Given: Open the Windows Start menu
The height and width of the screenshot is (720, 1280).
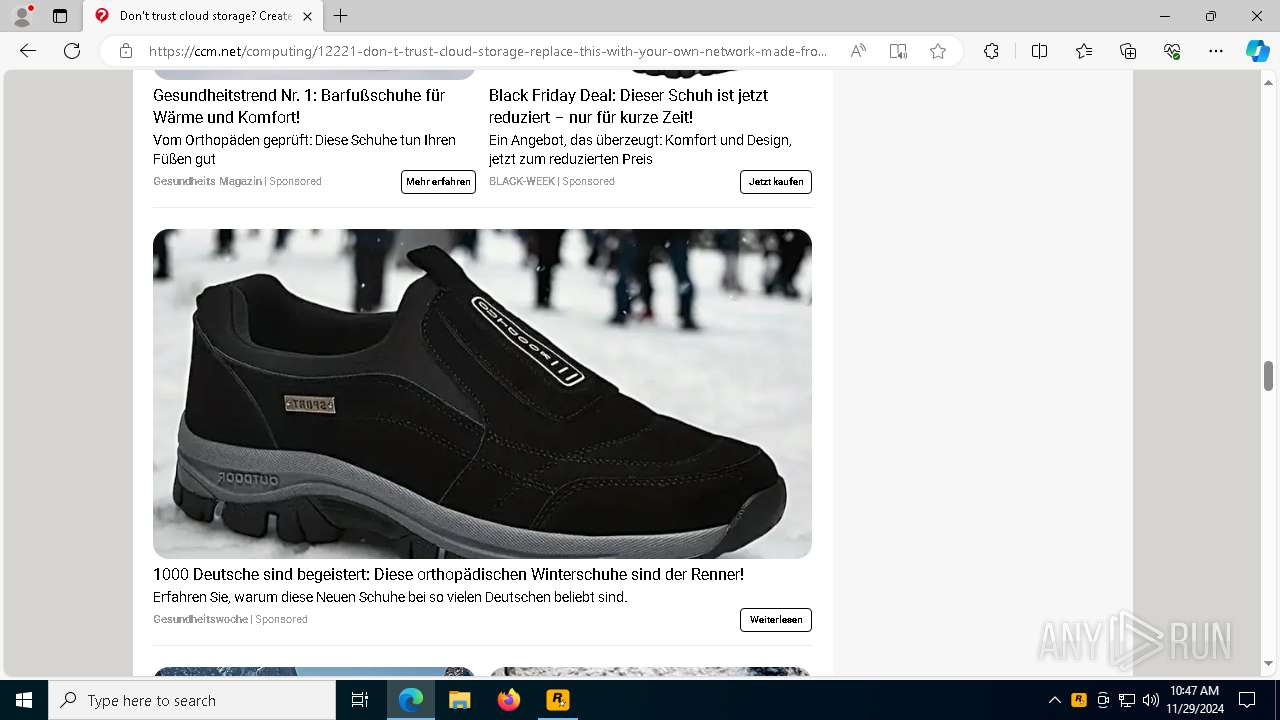Looking at the screenshot, I should tap(24, 700).
